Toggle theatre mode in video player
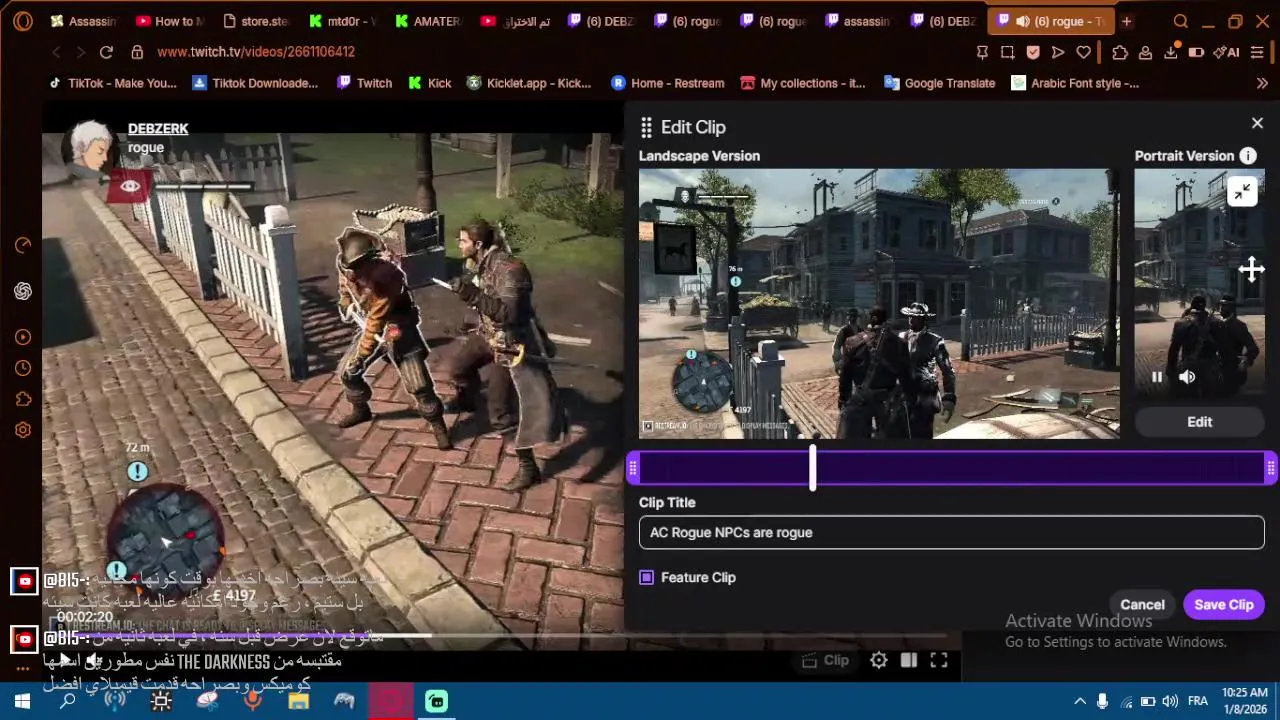 click(x=908, y=660)
